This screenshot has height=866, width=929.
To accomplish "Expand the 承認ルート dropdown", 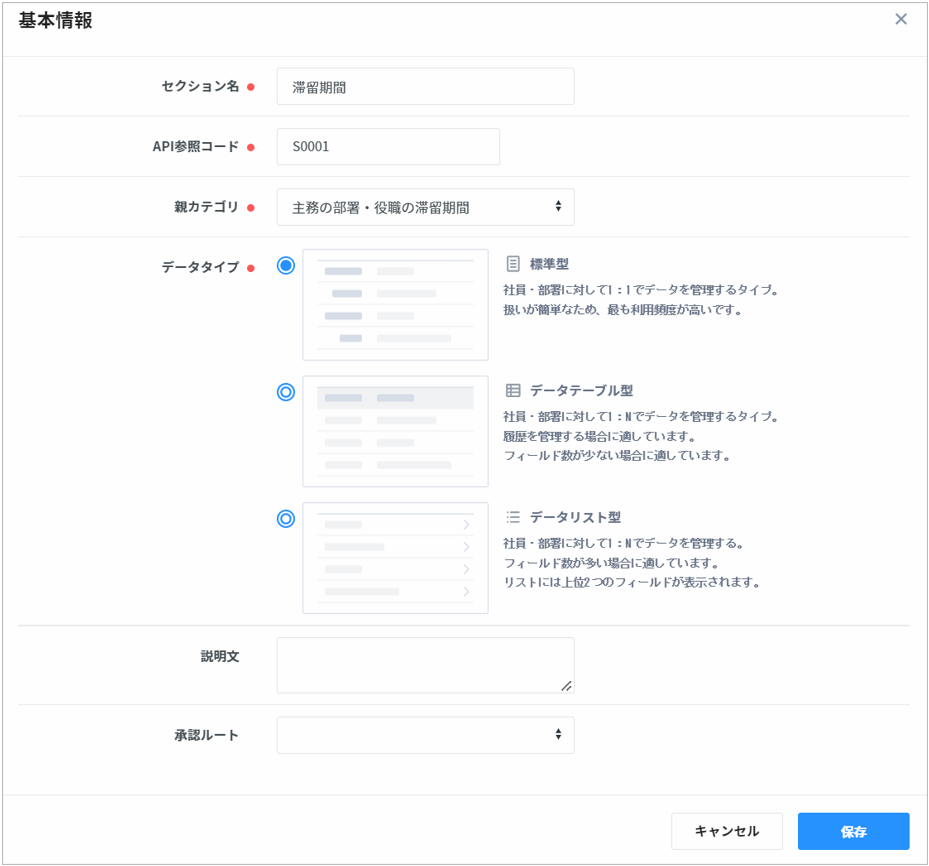I will (425, 735).
